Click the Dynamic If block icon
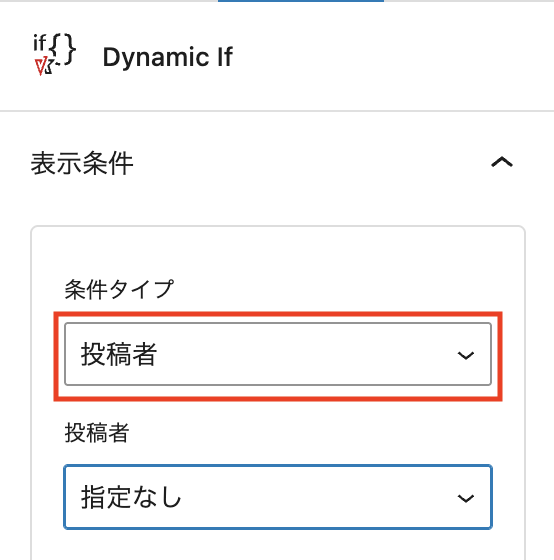 click(x=54, y=55)
